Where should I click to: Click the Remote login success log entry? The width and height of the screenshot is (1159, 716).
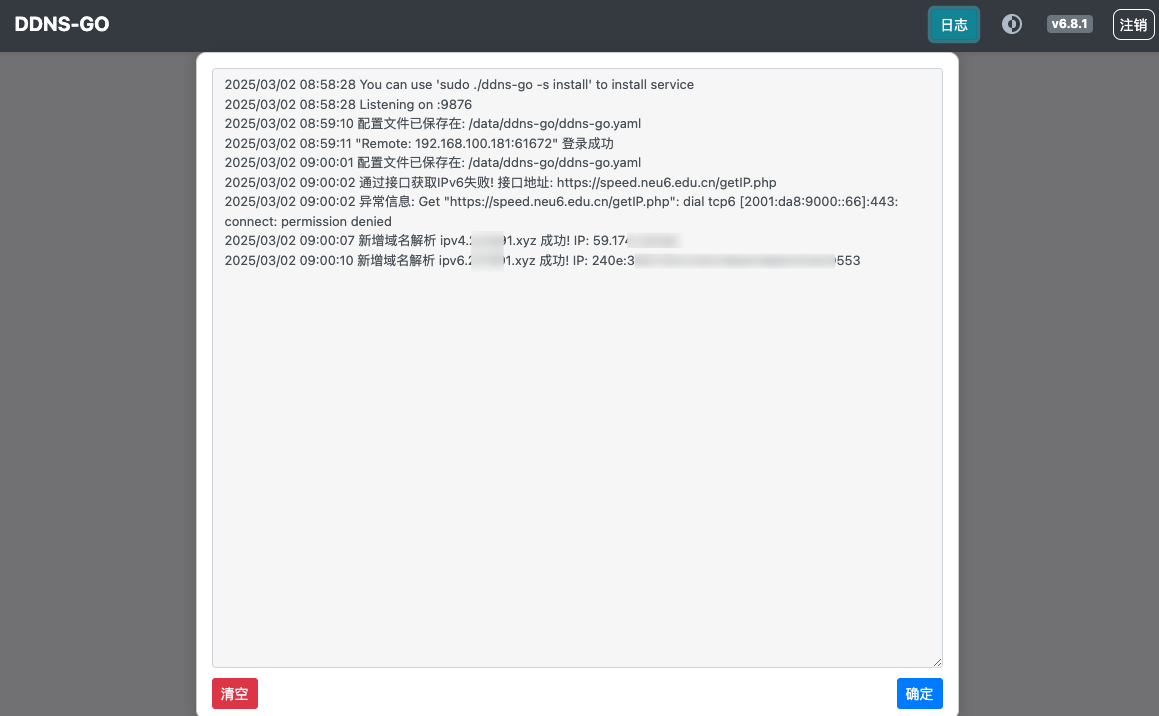[420, 143]
